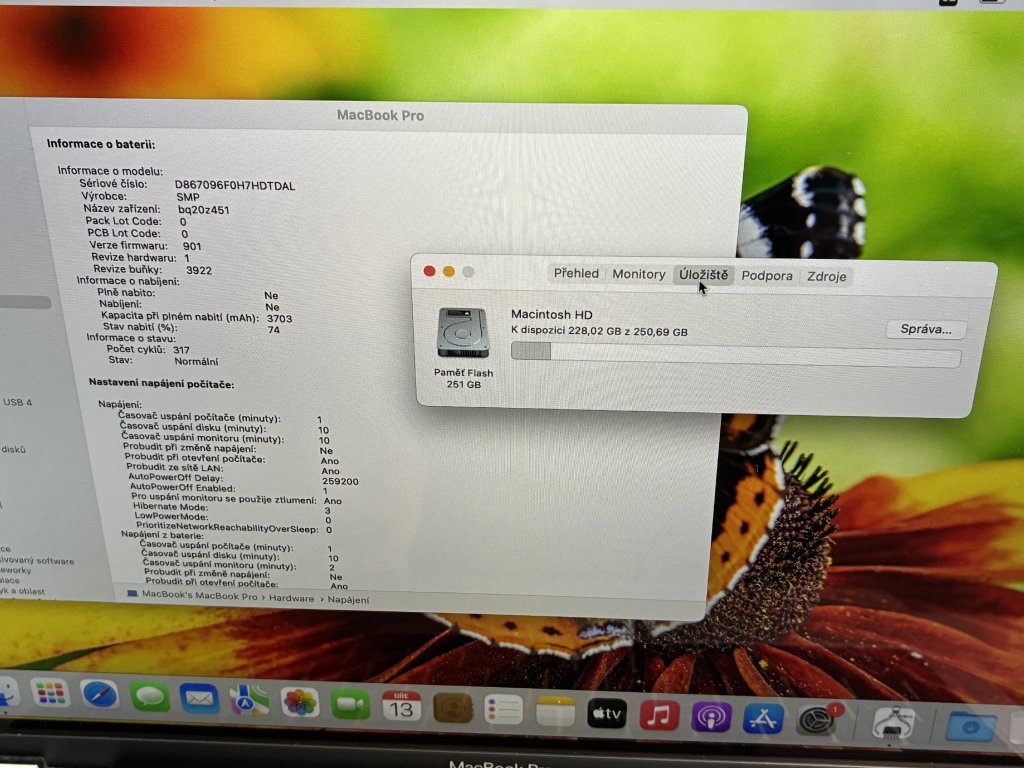Open the Mail app in dock
This screenshot has height=768, width=1024.
[199, 697]
